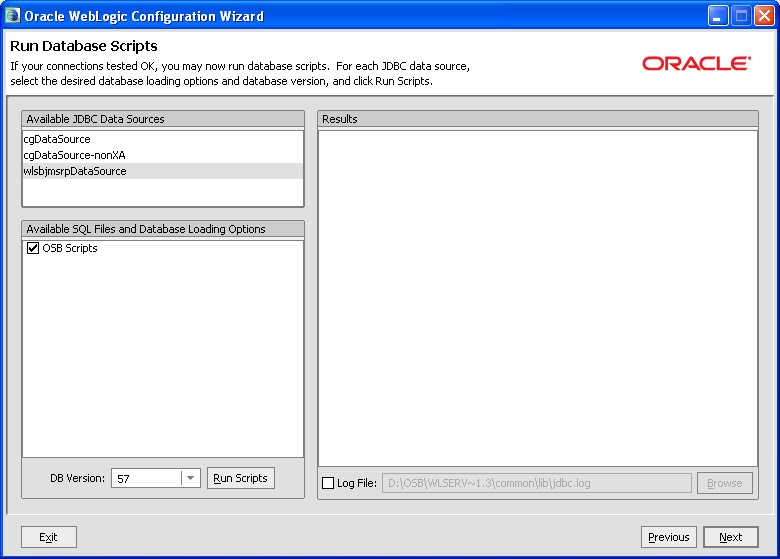The height and width of the screenshot is (559, 780).
Task: Click the Available SQL Files header
Action: coord(163,229)
